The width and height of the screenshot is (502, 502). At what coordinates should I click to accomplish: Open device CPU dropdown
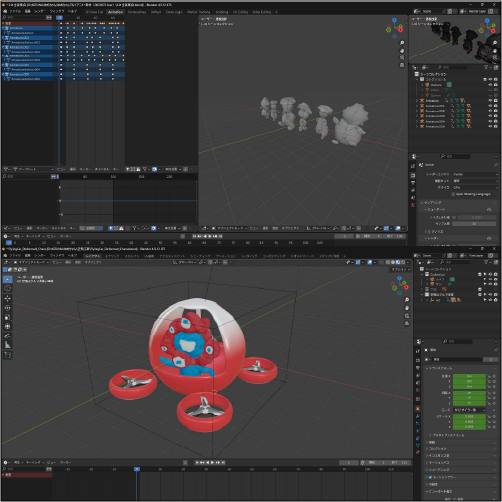(475, 187)
